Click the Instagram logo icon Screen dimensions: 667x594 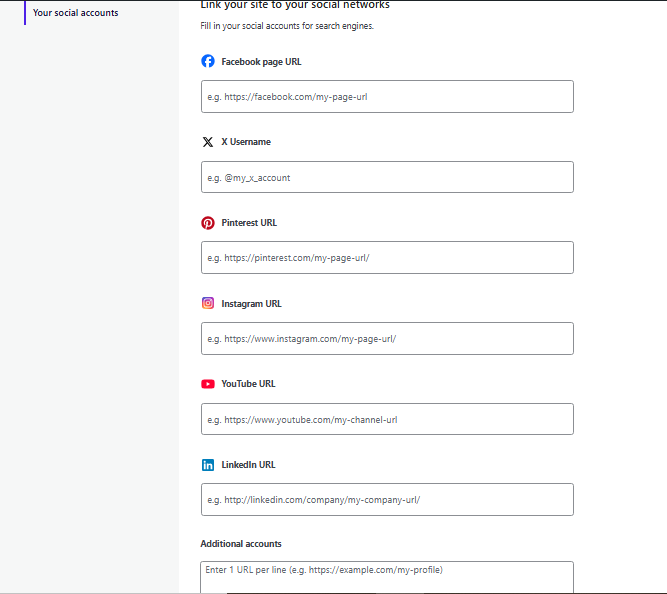pyautogui.click(x=208, y=303)
